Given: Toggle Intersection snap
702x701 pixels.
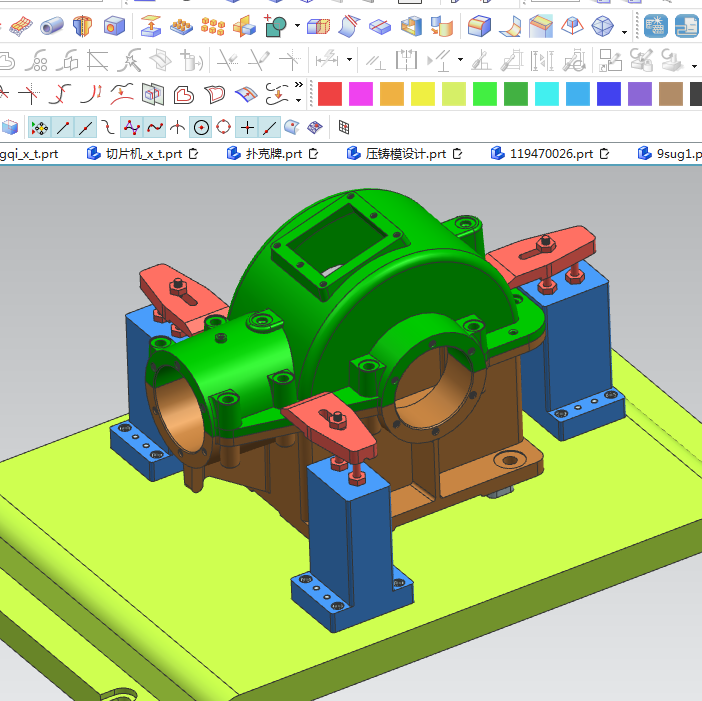Looking at the screenshot, I should point(177,128).
